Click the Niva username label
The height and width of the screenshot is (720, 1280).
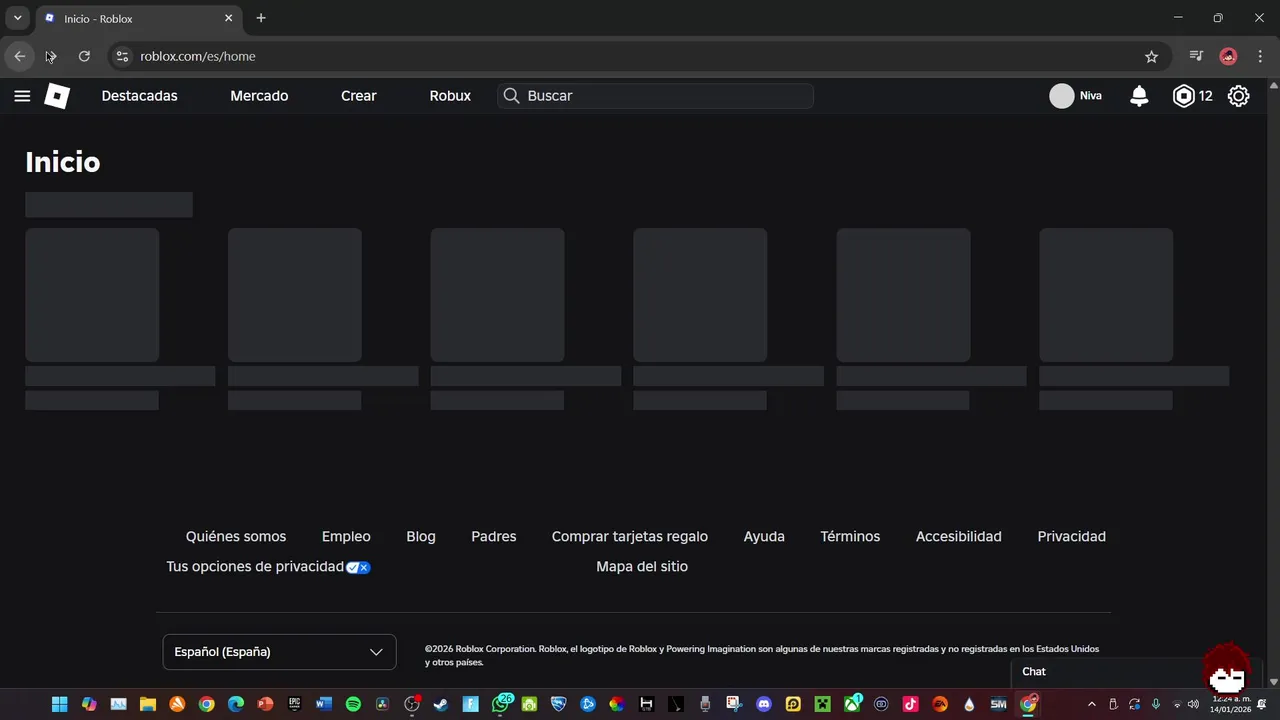pos(1091,96)
